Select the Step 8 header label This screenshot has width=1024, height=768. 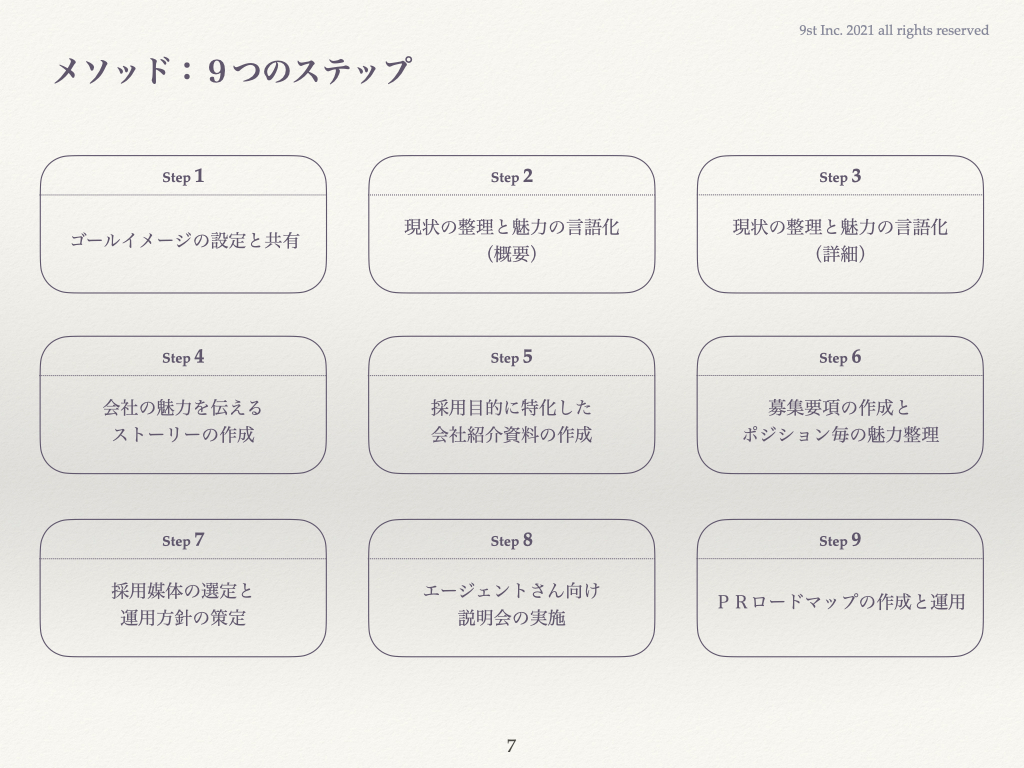pos(512,541)
